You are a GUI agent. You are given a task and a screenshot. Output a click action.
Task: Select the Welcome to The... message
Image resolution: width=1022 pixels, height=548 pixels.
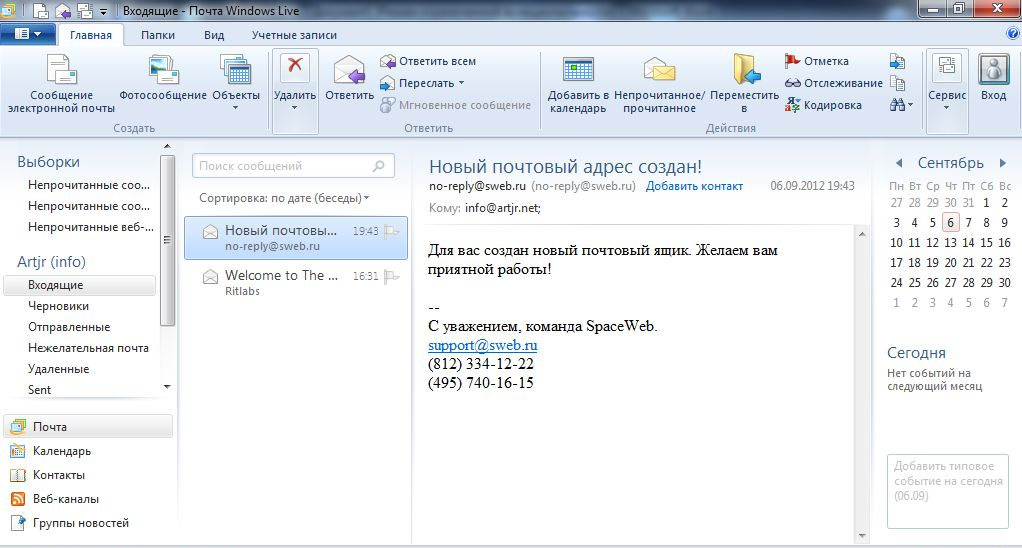[296, 283]
